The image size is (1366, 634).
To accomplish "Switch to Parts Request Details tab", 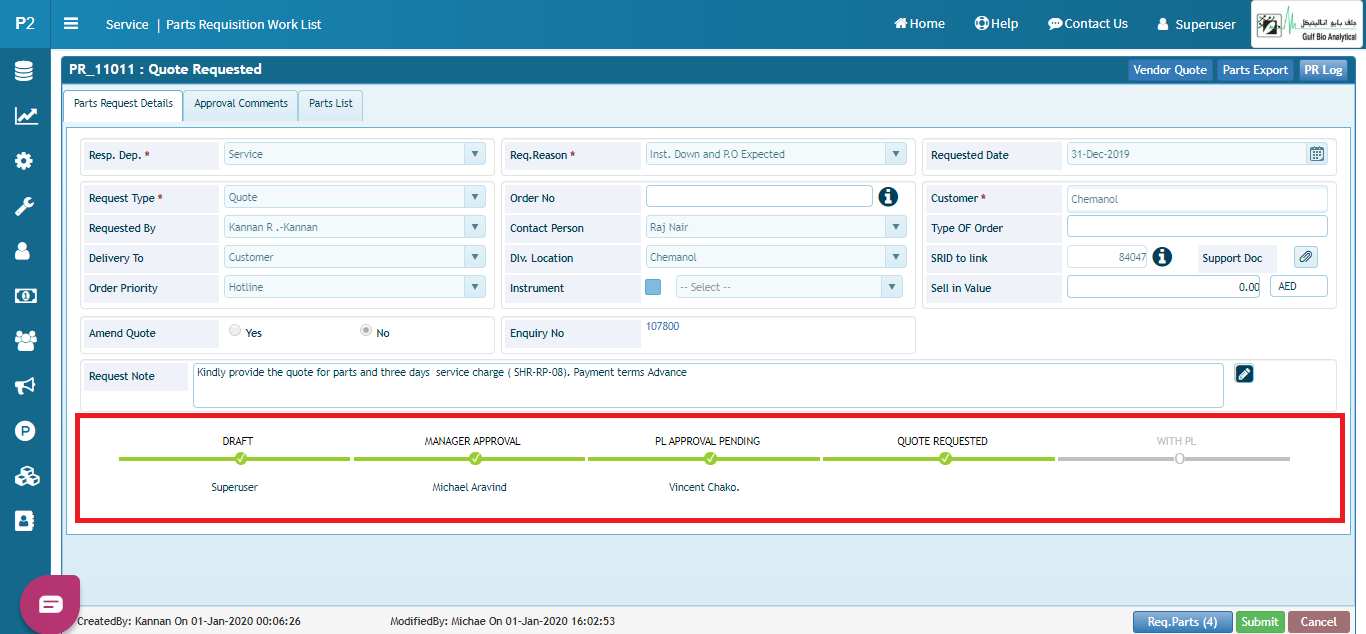I will click(x=123, y=105).
